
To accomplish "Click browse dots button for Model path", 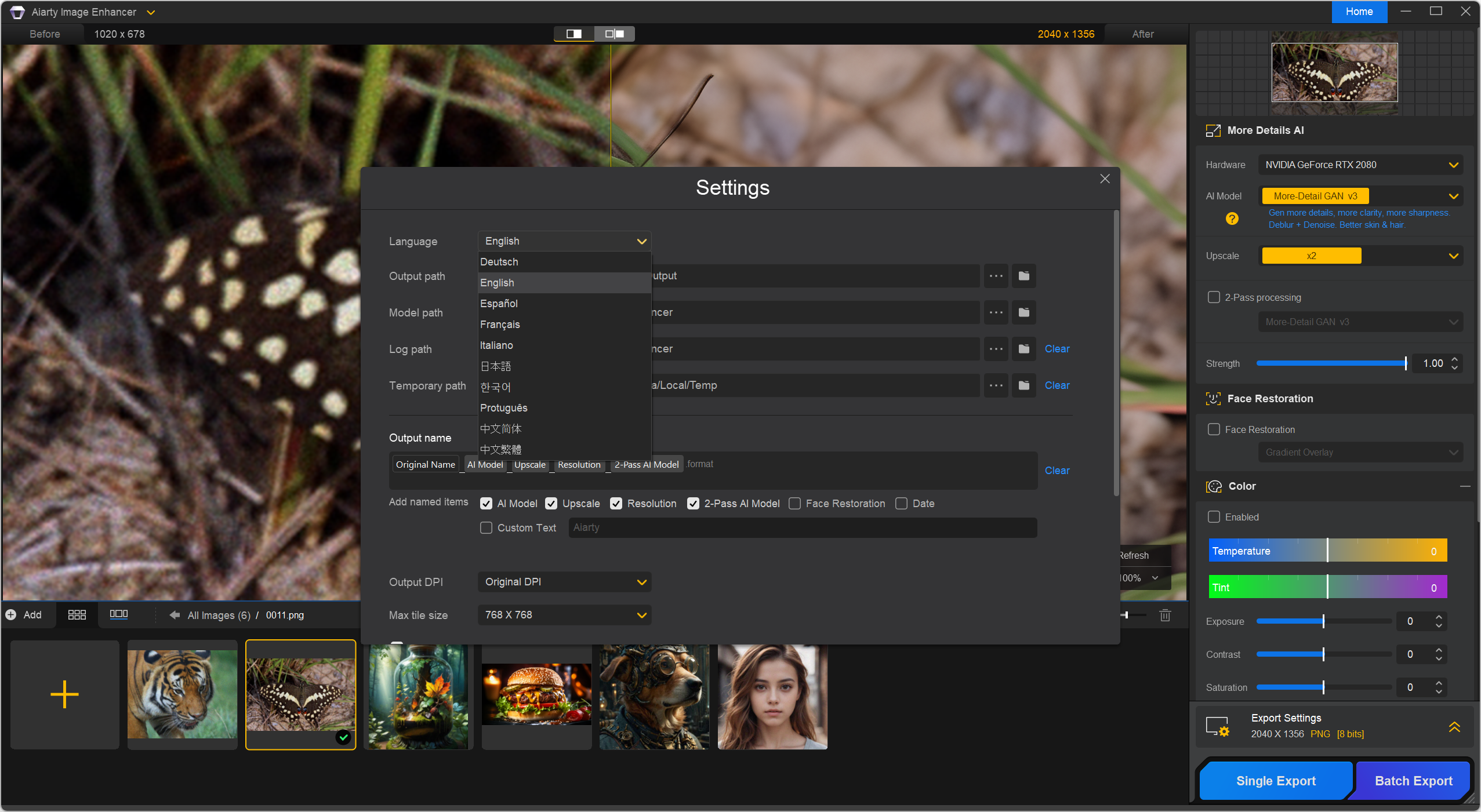I will click(x=996, y=312).
